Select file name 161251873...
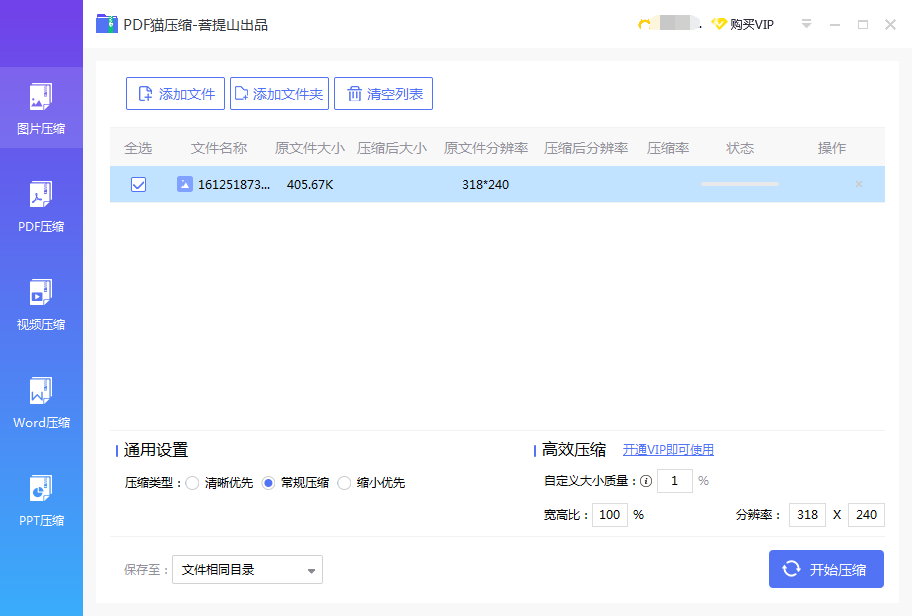 [x=234, y=185]
